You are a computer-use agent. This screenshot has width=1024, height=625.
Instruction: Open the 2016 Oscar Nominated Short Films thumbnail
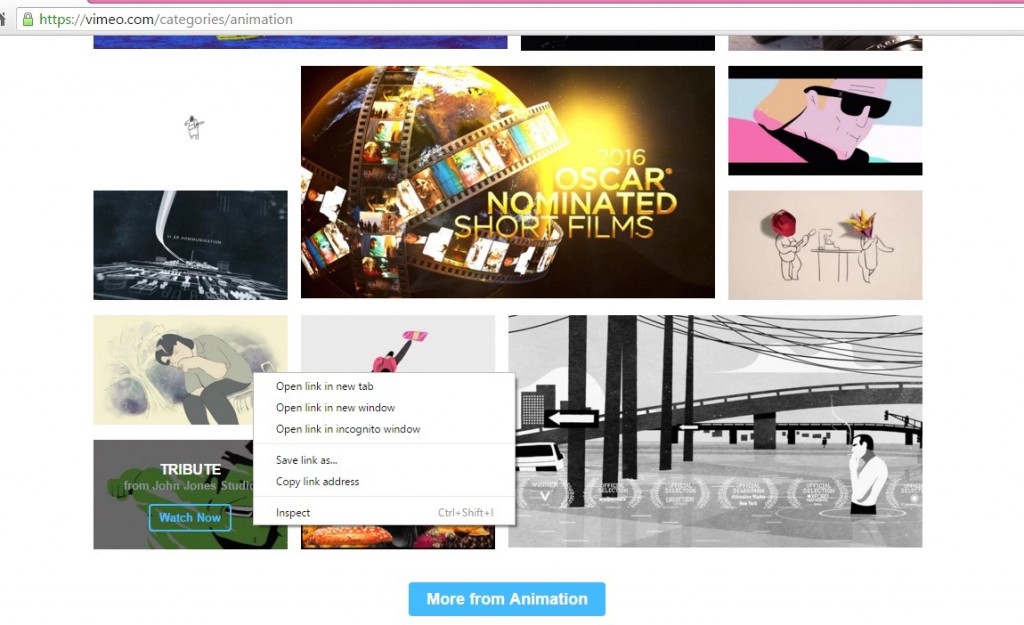[506, 182]
